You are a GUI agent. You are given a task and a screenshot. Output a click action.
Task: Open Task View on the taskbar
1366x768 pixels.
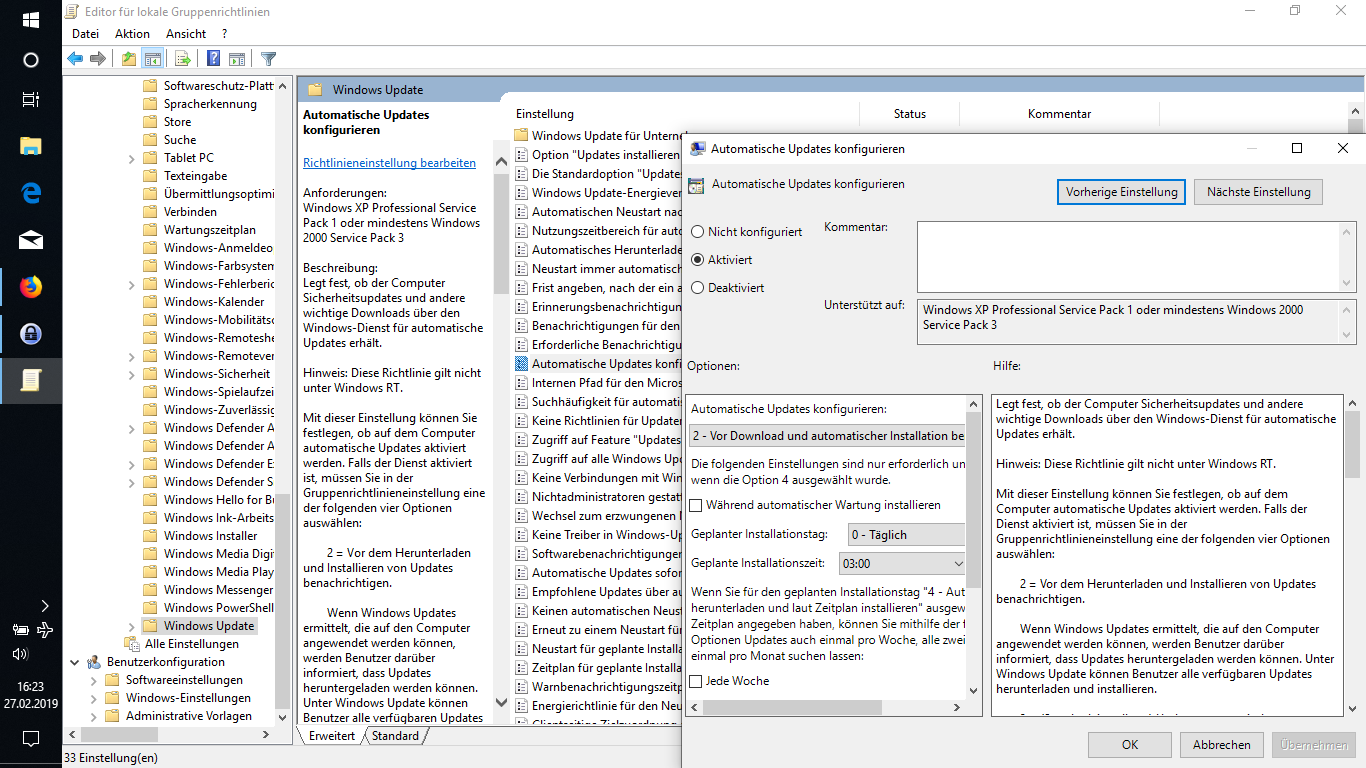tap(30, 100)
